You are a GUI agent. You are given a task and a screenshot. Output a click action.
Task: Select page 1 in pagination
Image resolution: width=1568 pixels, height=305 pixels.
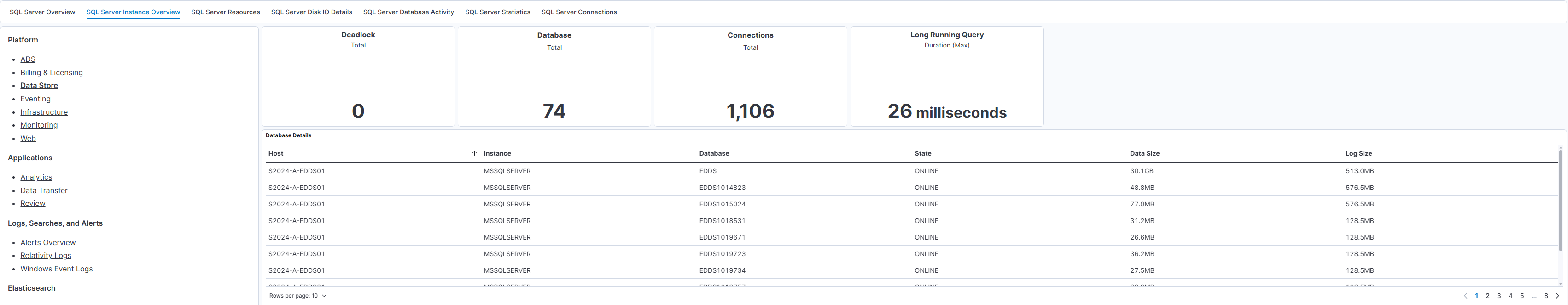pyautogui.click(x=1476, y=296)
